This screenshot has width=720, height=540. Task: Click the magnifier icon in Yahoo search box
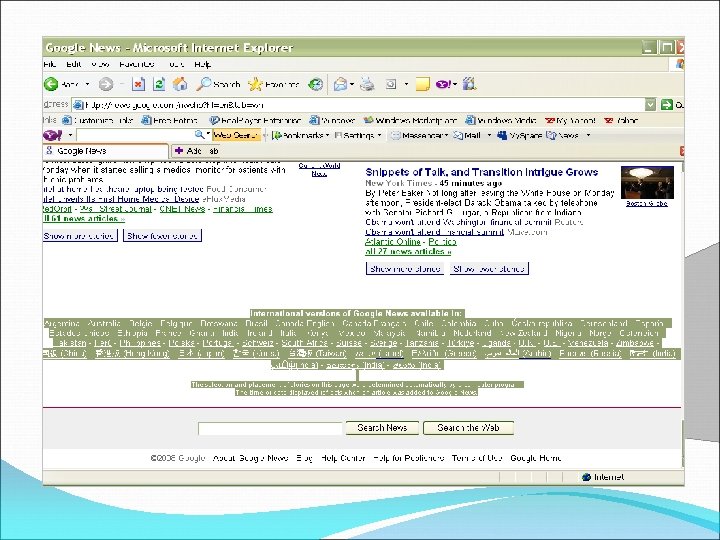coord(199,135)
